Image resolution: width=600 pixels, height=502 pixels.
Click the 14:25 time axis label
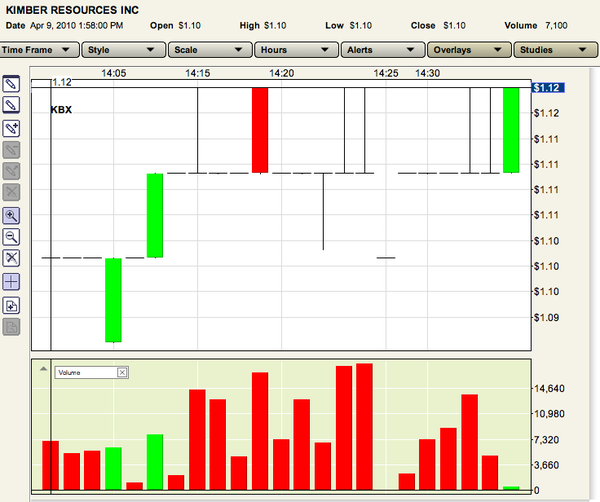(386, 73)
